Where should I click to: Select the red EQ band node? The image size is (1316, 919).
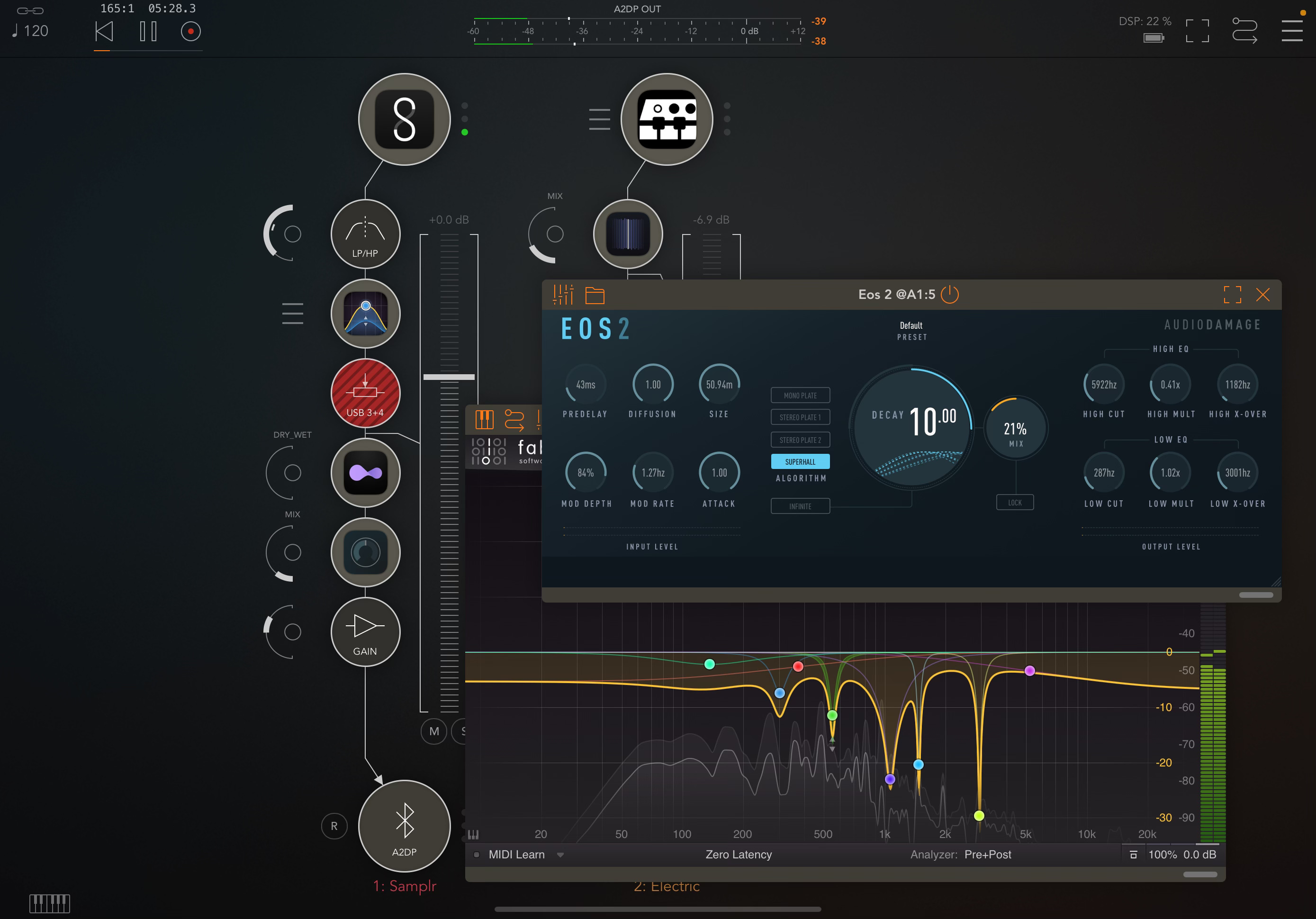pyautogui.click(x=798, y=666)
